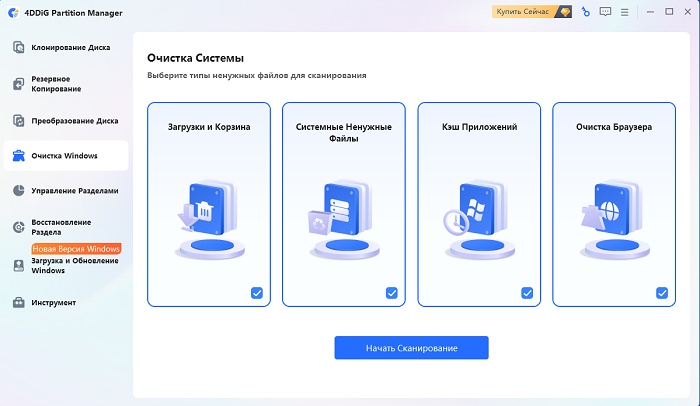
Task: Click the Новая Версия Windows badge
Action: point(76,249)
